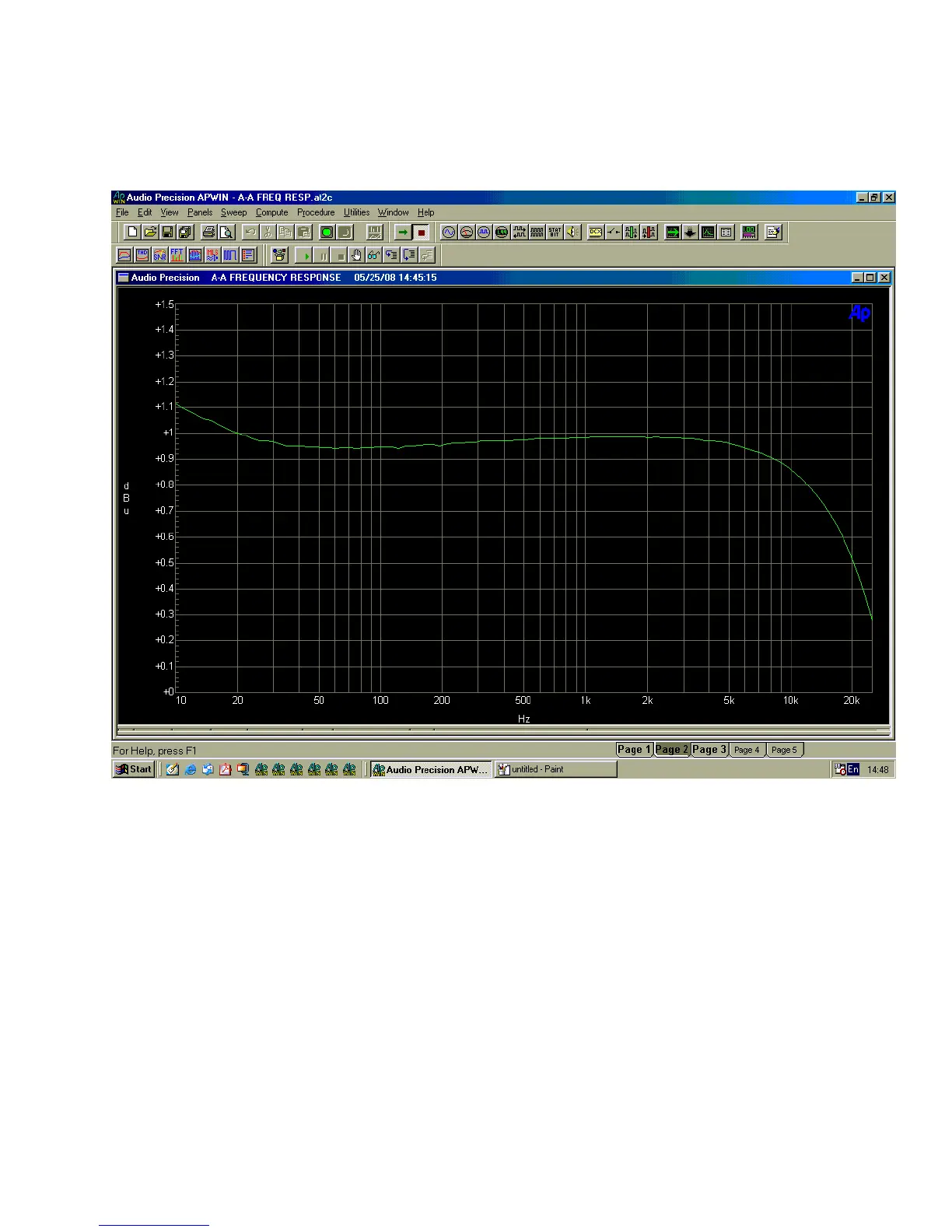Open the Sweep menu

233,212
